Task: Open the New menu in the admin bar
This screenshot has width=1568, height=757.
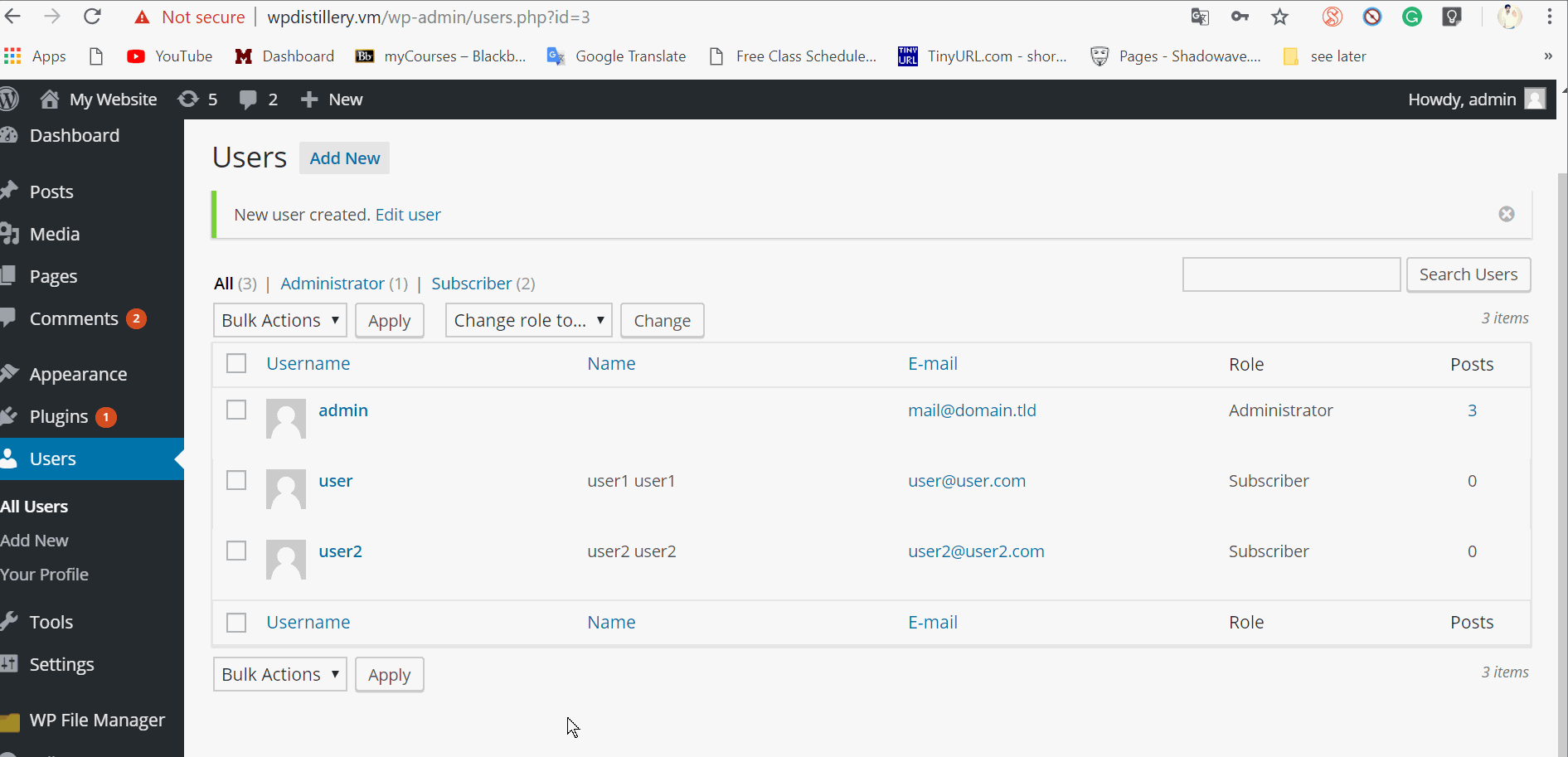Action: [x=331, y=99]
